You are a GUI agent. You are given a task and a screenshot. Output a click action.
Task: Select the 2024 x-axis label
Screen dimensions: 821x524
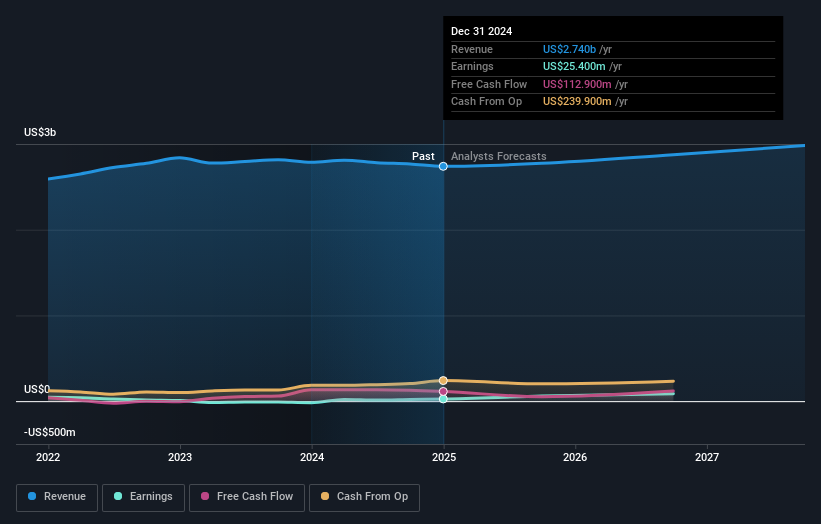312,458
